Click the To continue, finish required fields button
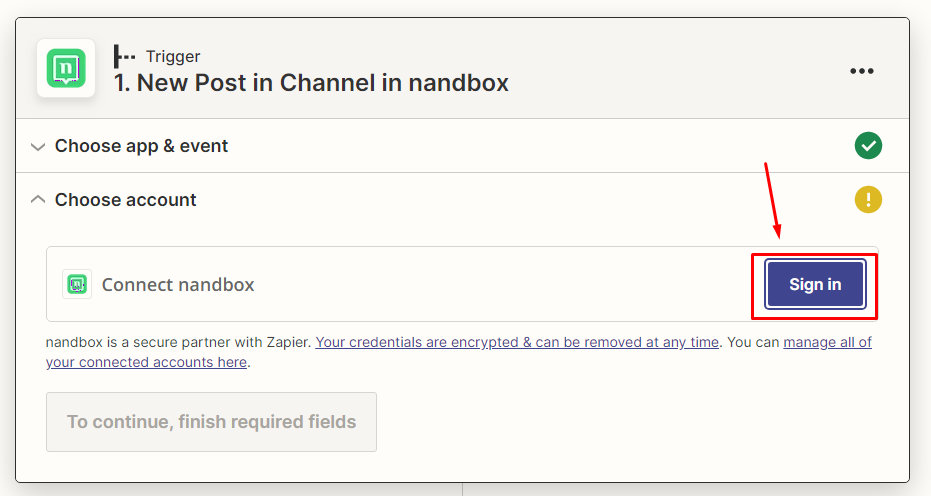This screenshot has width=931, height=496. pyautogui.click(x=211, y=422)
